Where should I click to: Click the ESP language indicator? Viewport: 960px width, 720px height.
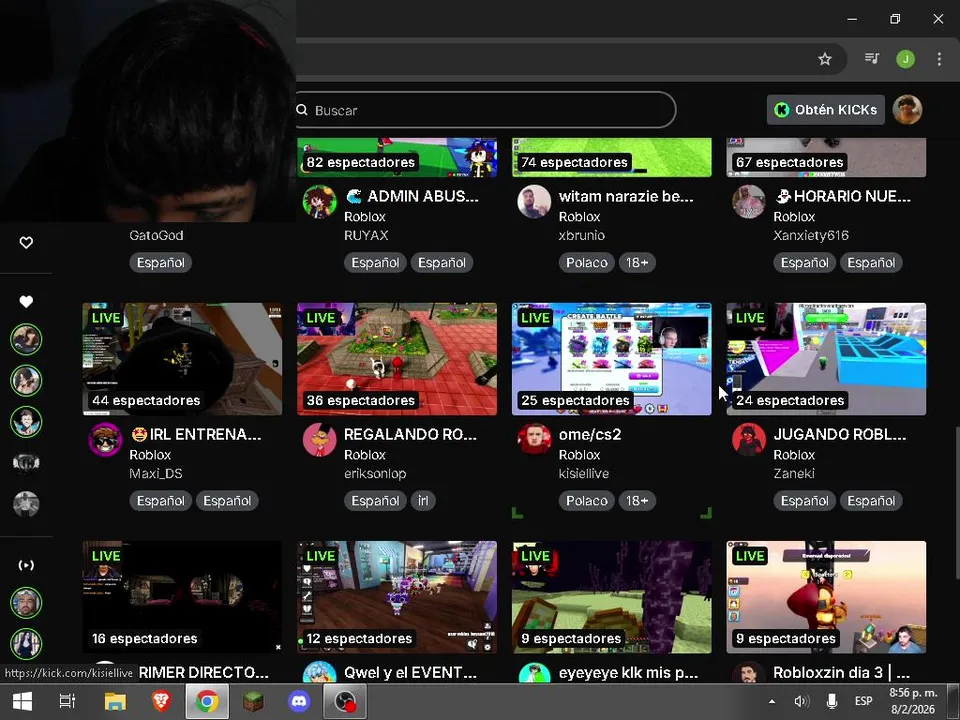863,702
